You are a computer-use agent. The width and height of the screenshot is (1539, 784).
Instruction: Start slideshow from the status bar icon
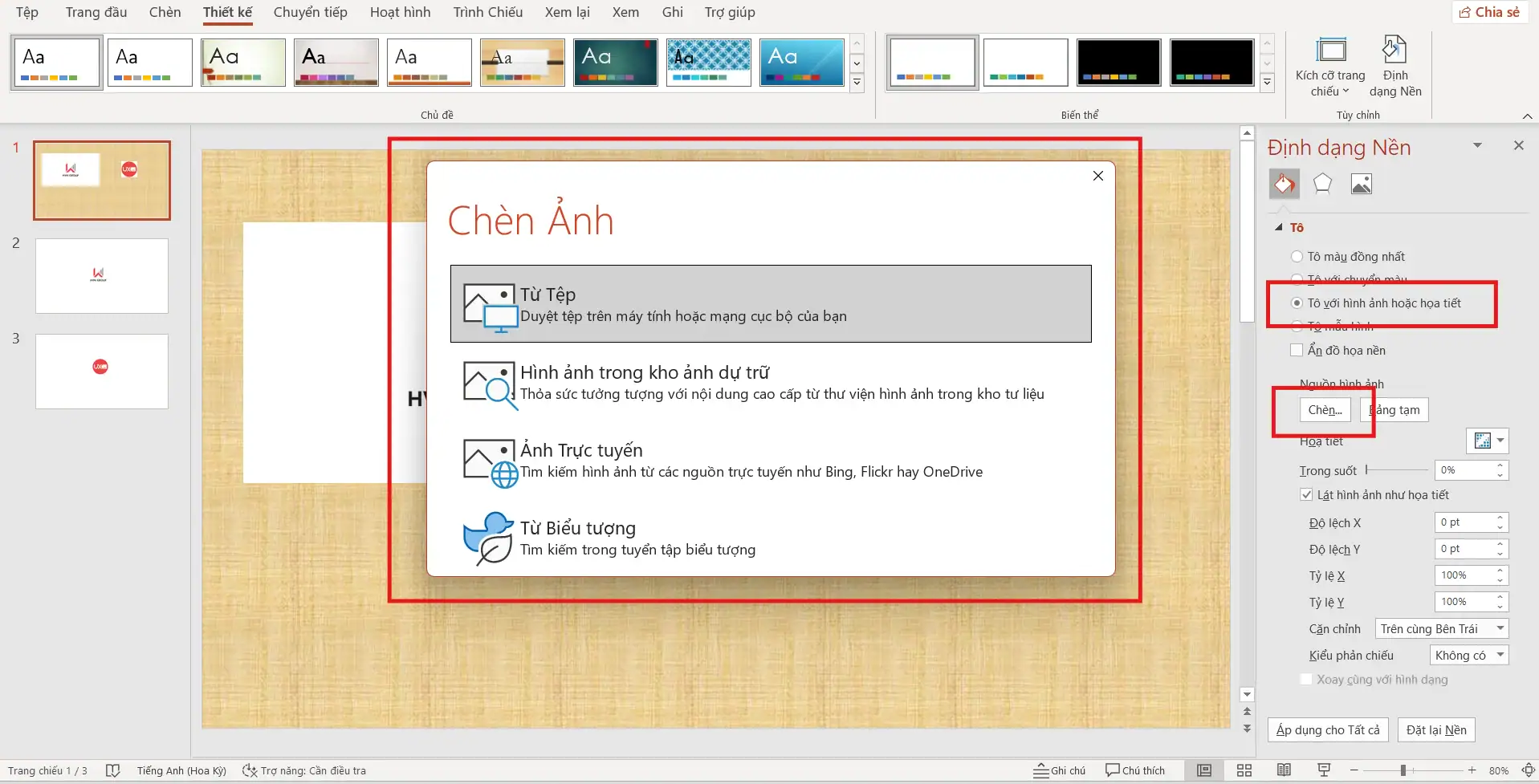[1322, 770]
